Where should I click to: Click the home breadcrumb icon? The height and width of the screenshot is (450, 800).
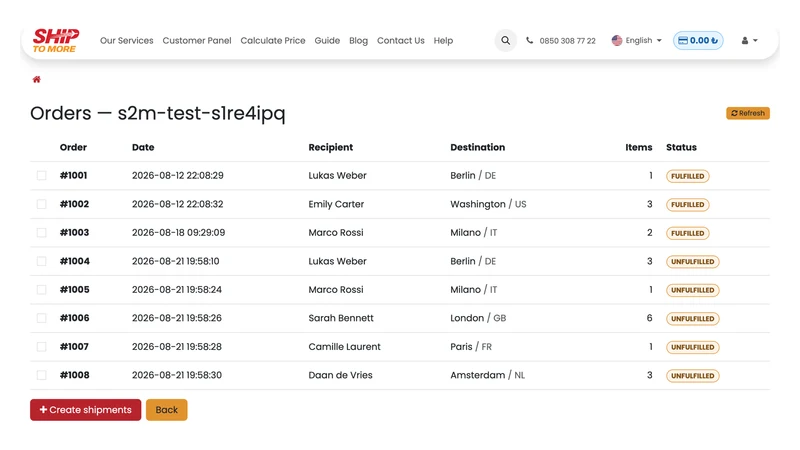pyautogui.click(x=36, y=79)
